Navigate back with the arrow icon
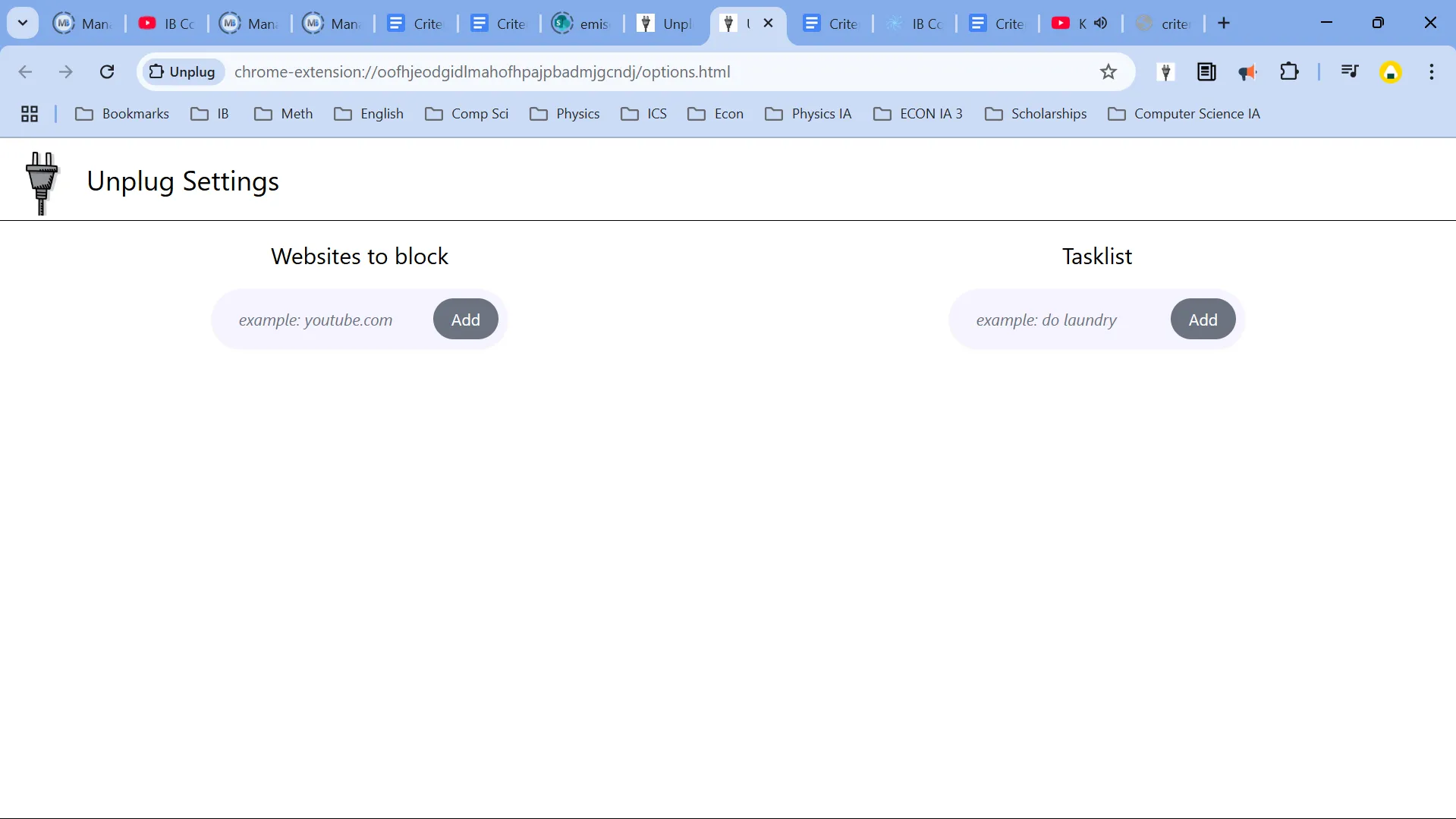 coord(25,71)
